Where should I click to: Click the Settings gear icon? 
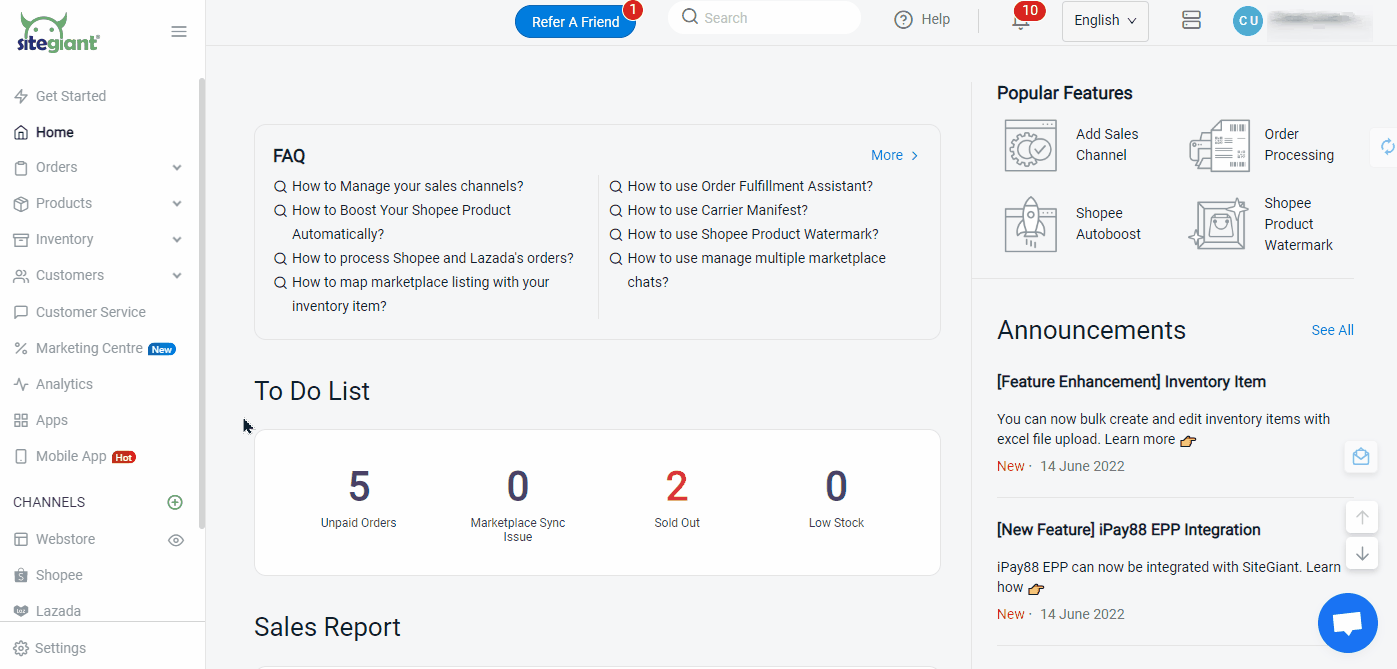click(x=21, y=648)
